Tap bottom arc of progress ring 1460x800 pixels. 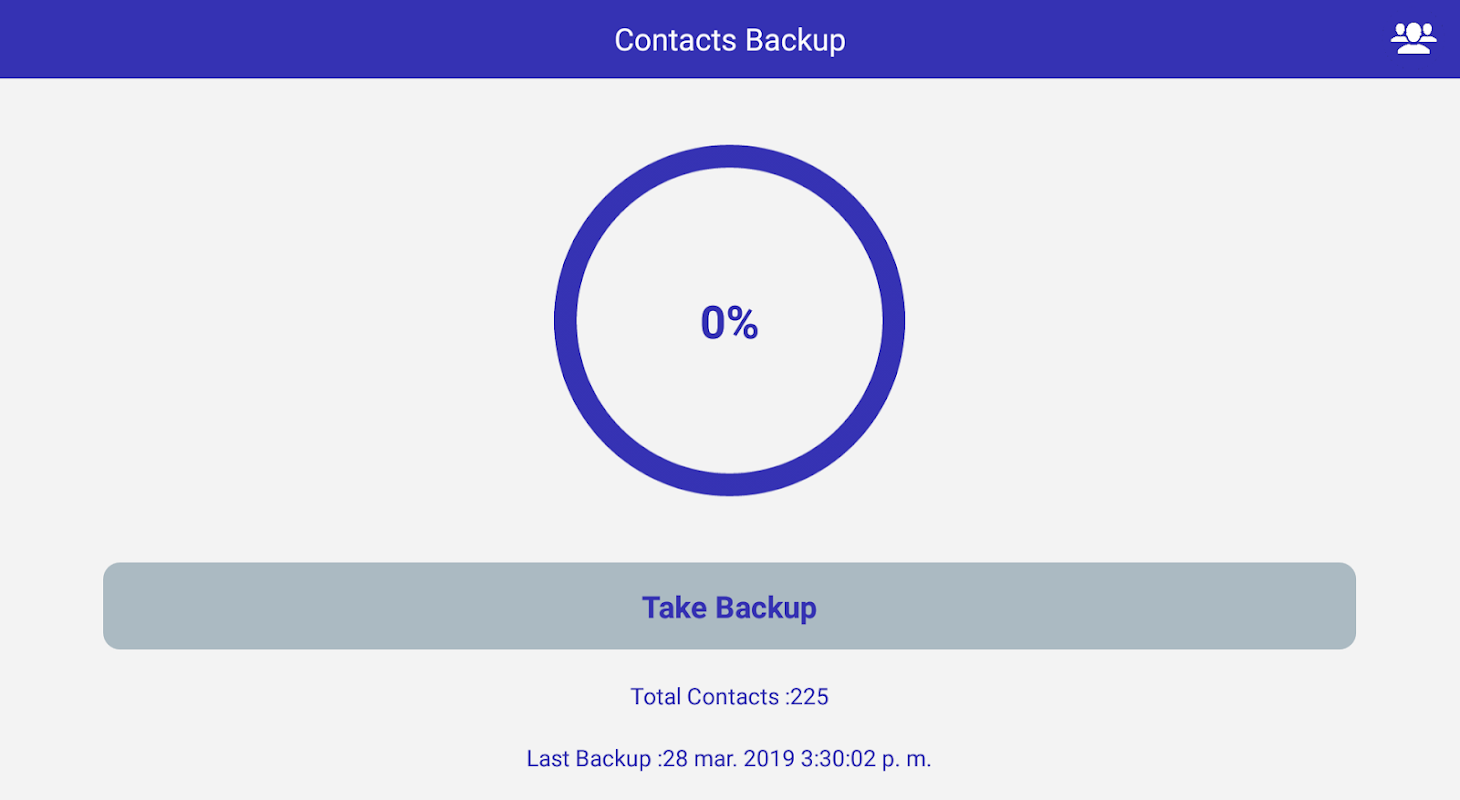tap(729, 484)
